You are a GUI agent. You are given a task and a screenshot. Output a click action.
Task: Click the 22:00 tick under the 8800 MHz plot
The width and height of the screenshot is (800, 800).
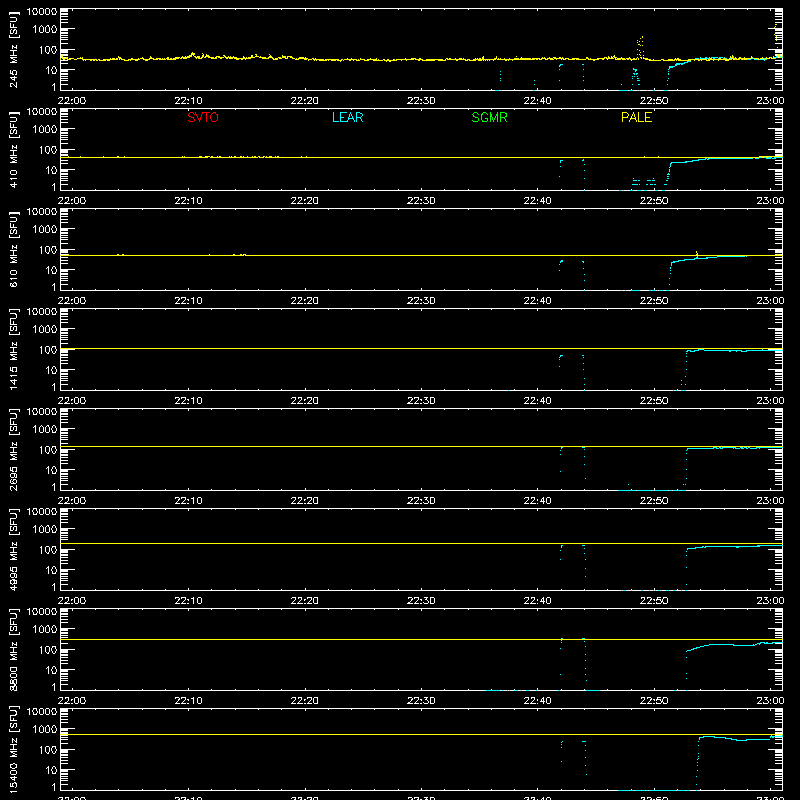(72, 701)
